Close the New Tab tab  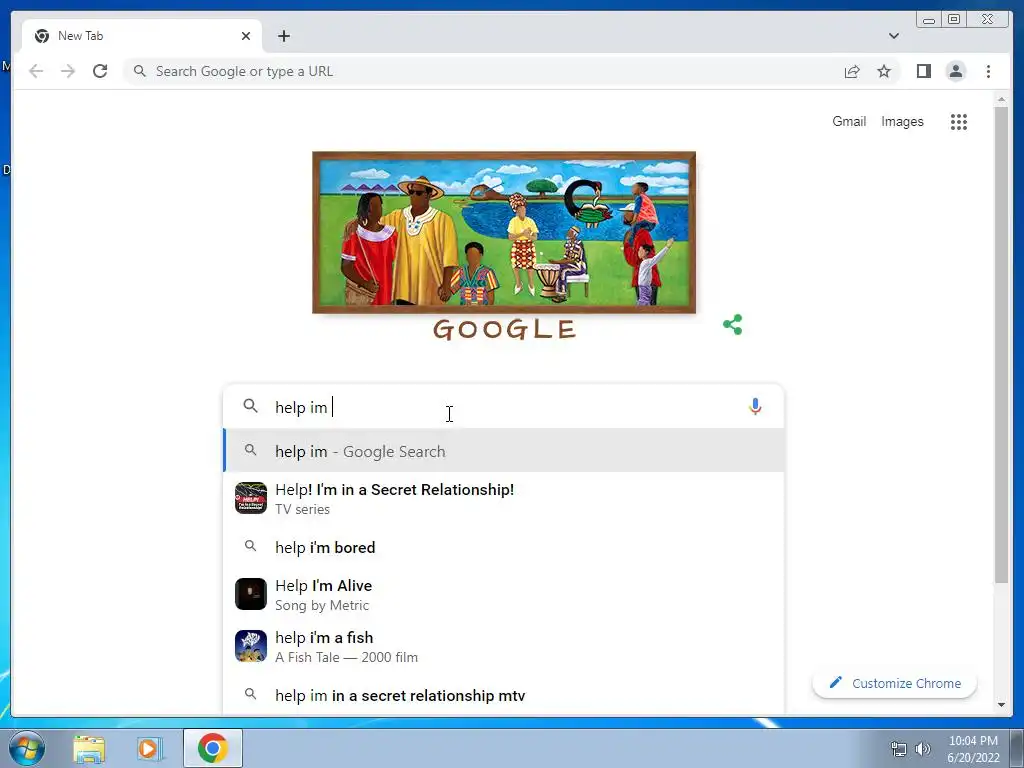coord(246,36)
